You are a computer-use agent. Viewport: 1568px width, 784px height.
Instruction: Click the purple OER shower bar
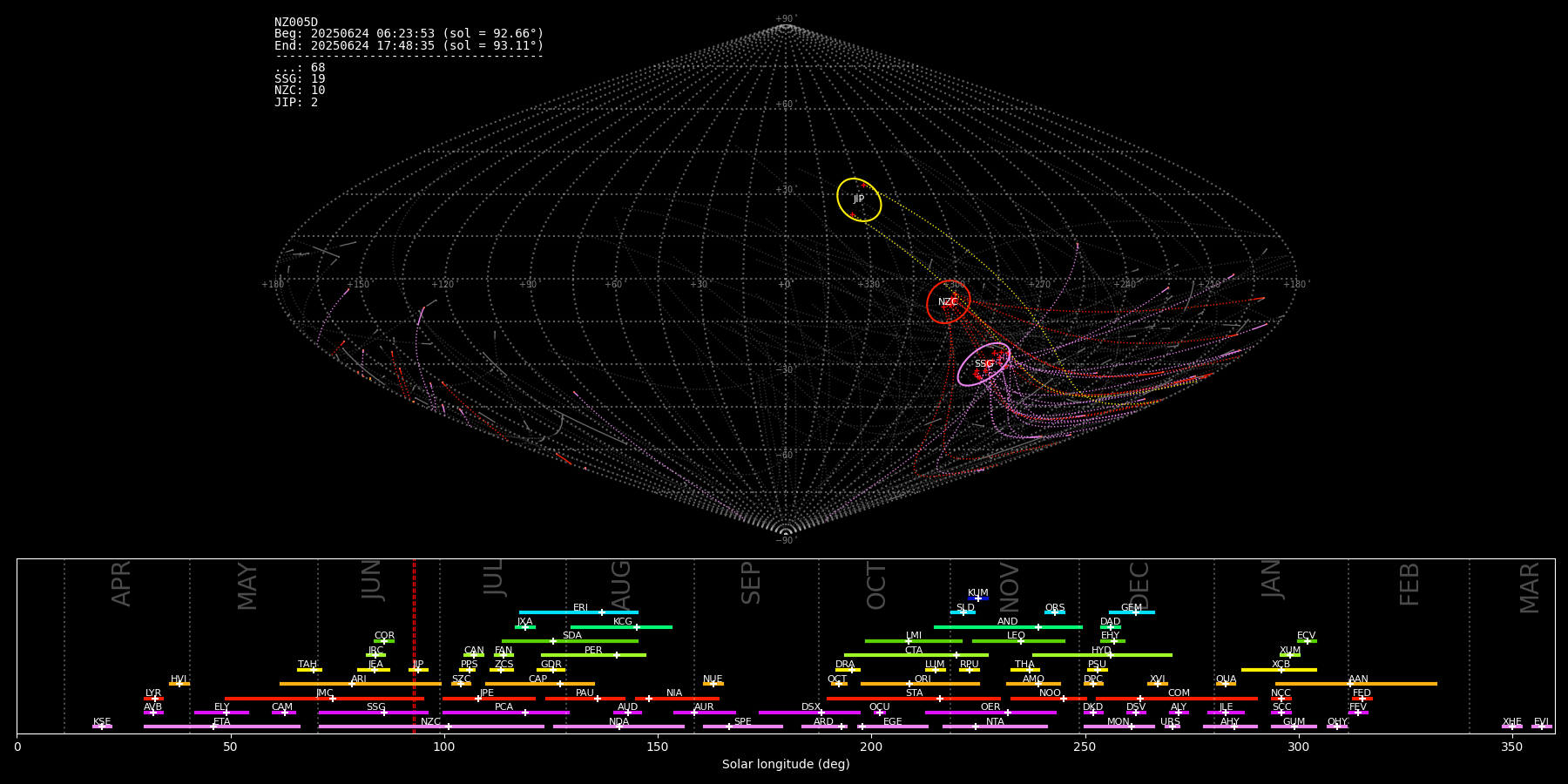990,713
